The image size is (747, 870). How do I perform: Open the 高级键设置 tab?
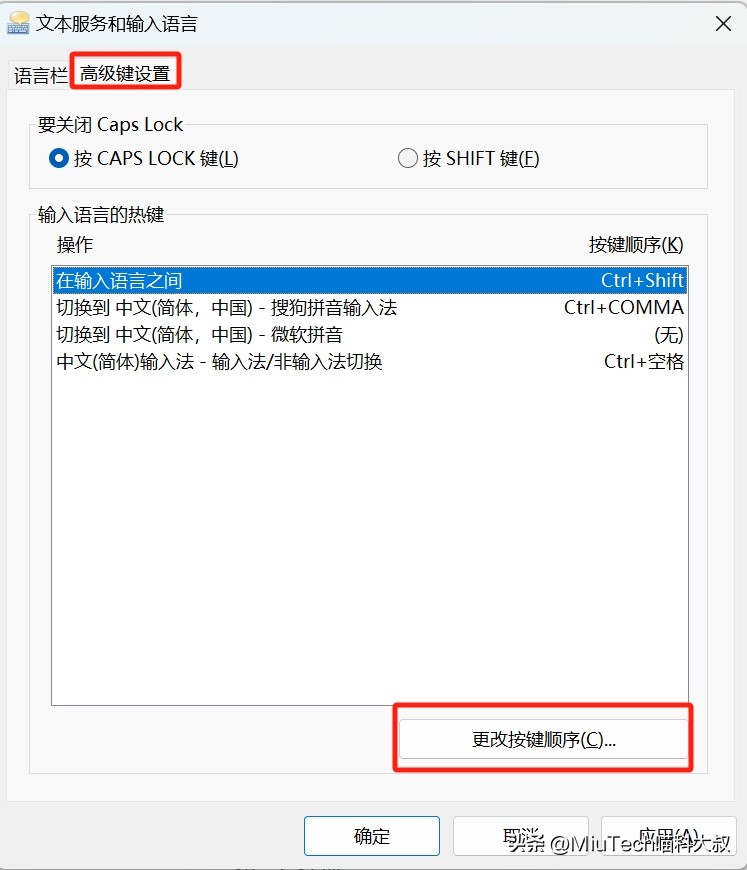point(125,73)
